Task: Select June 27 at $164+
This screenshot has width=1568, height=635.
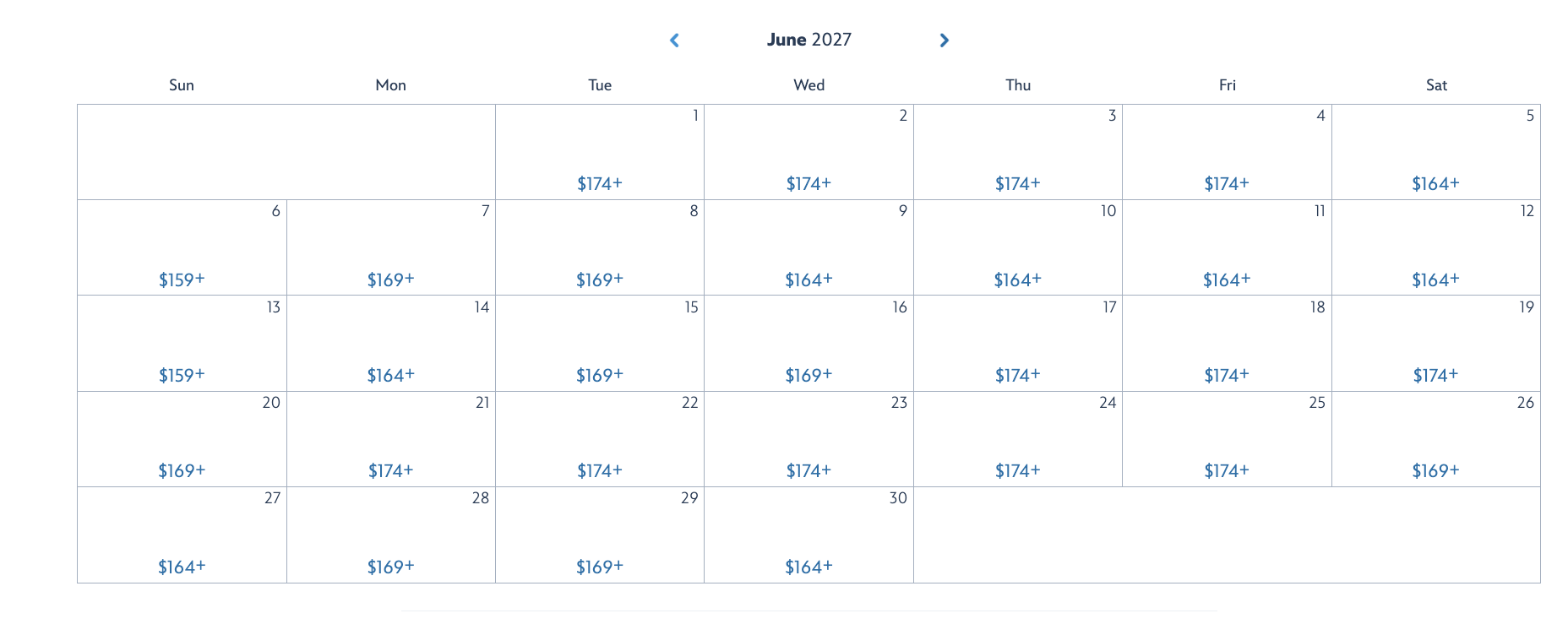Action: [x=182, y=567]
